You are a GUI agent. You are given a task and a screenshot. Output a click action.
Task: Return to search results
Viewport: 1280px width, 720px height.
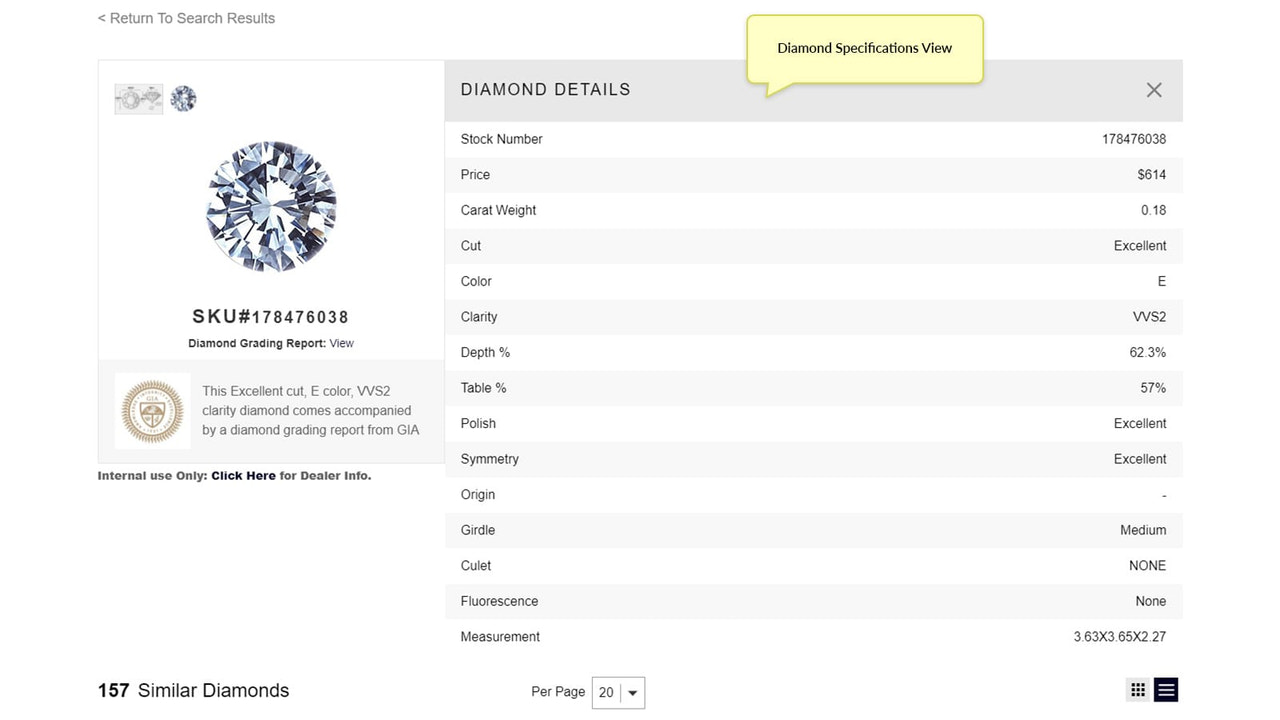[x=186, y=18]
